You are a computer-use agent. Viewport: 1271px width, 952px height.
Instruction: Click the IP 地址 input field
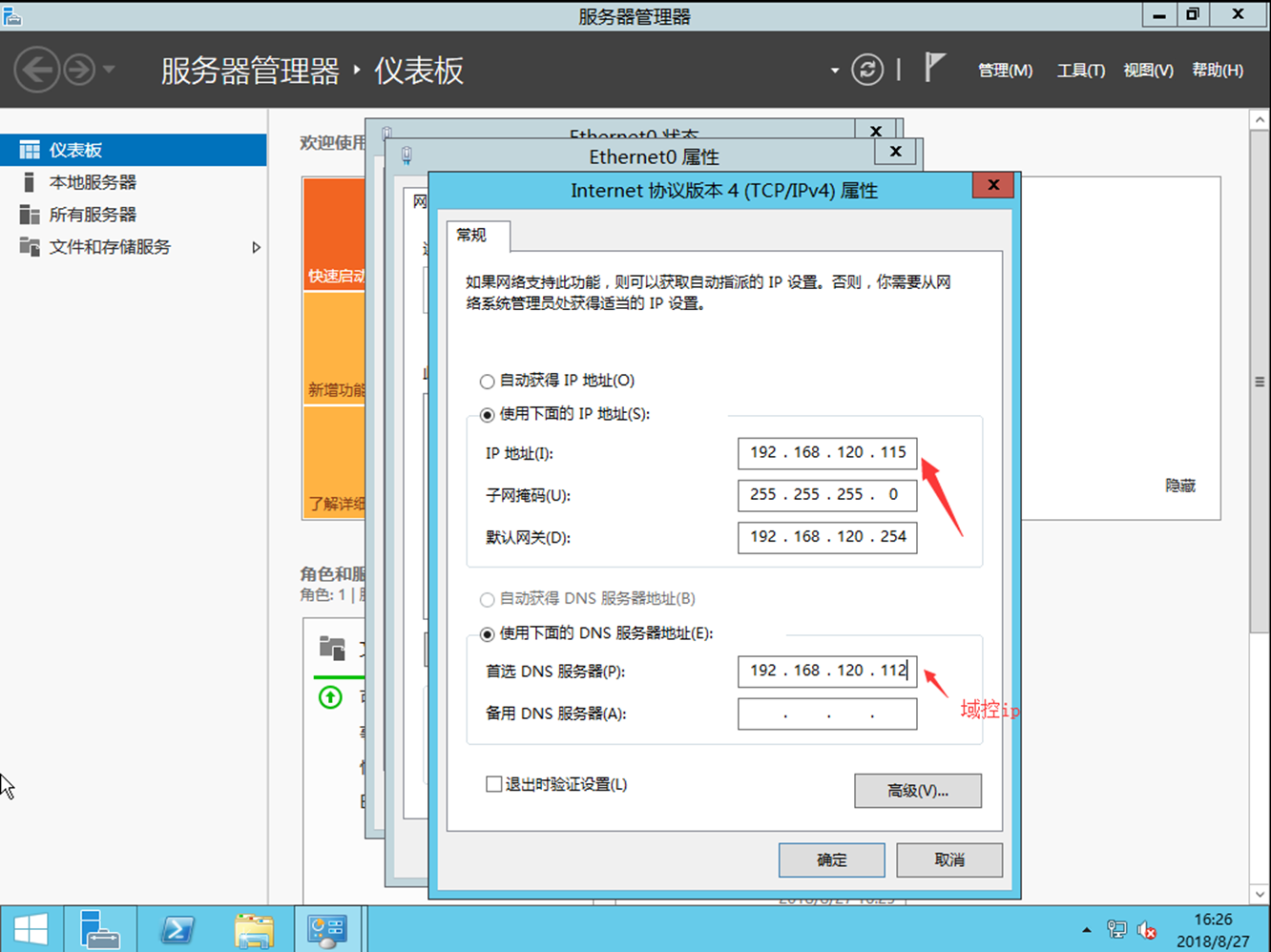(827, 453)
